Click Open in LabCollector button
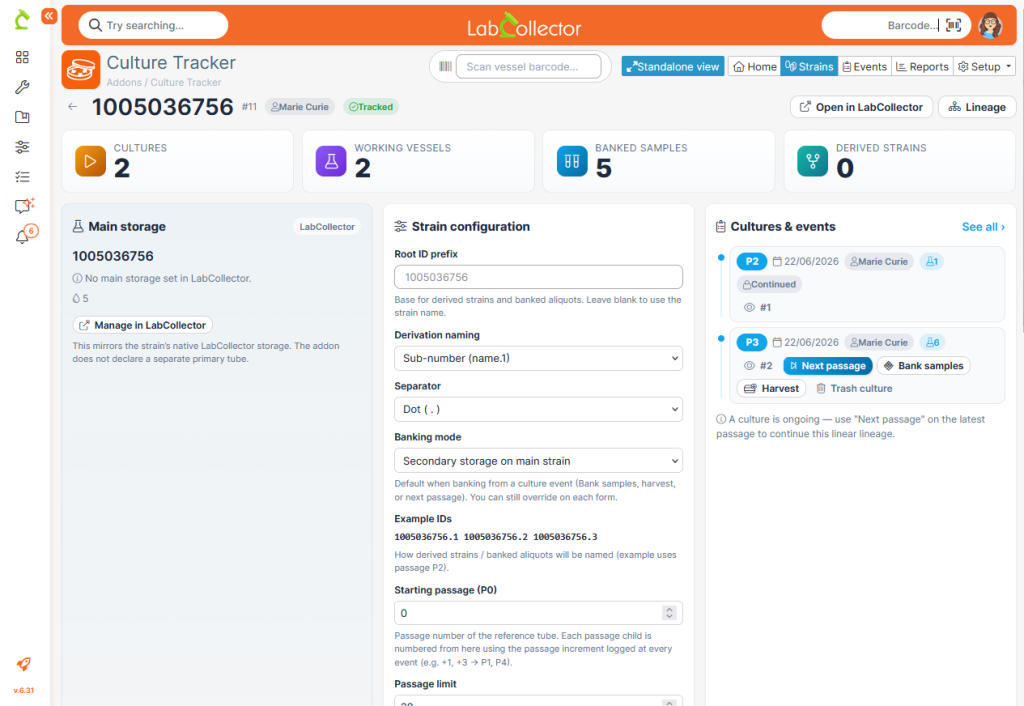The image size is (1024, 706). tap(862, 107)
